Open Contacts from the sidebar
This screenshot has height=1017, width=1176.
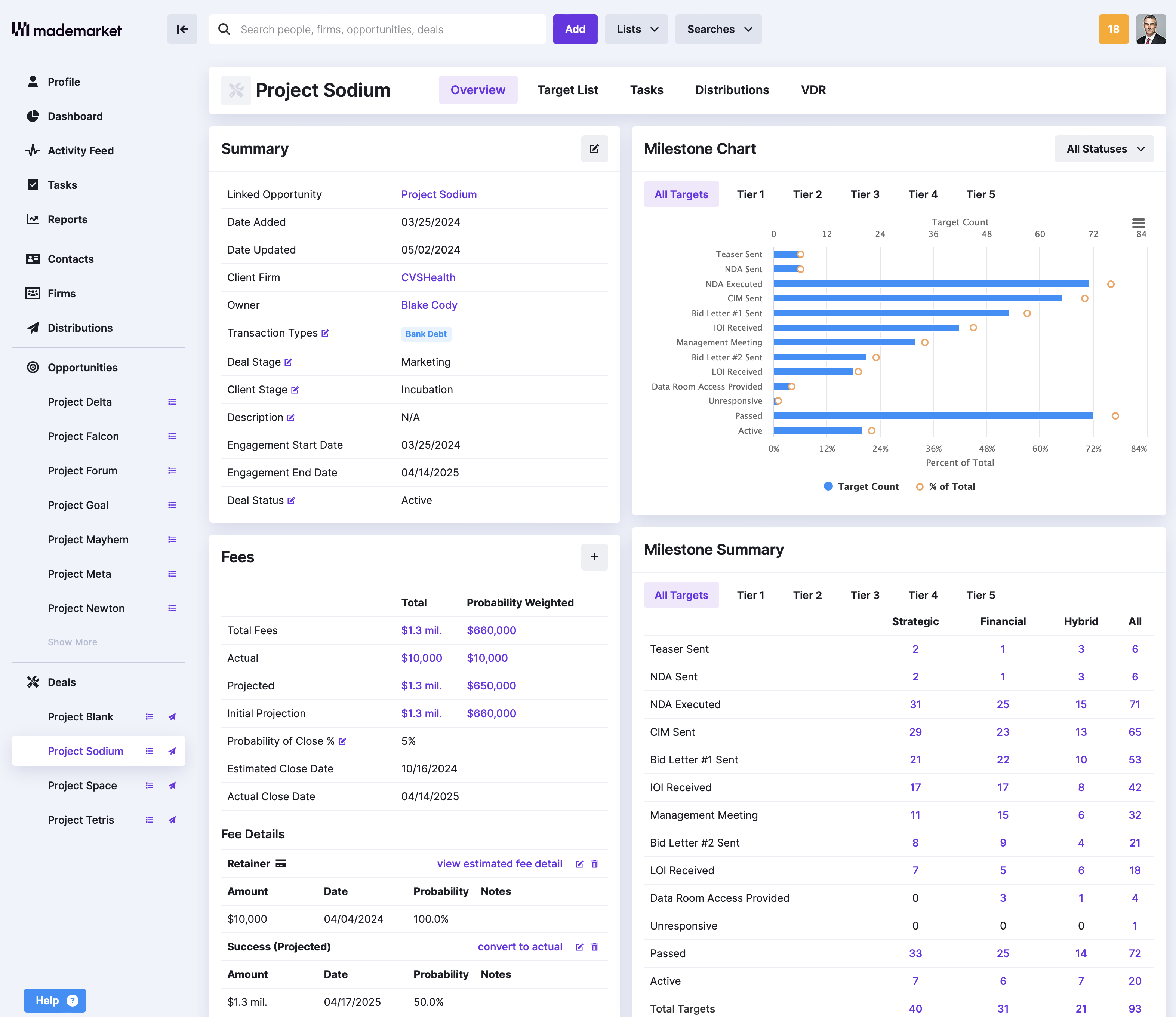click(x=70, y=259)
